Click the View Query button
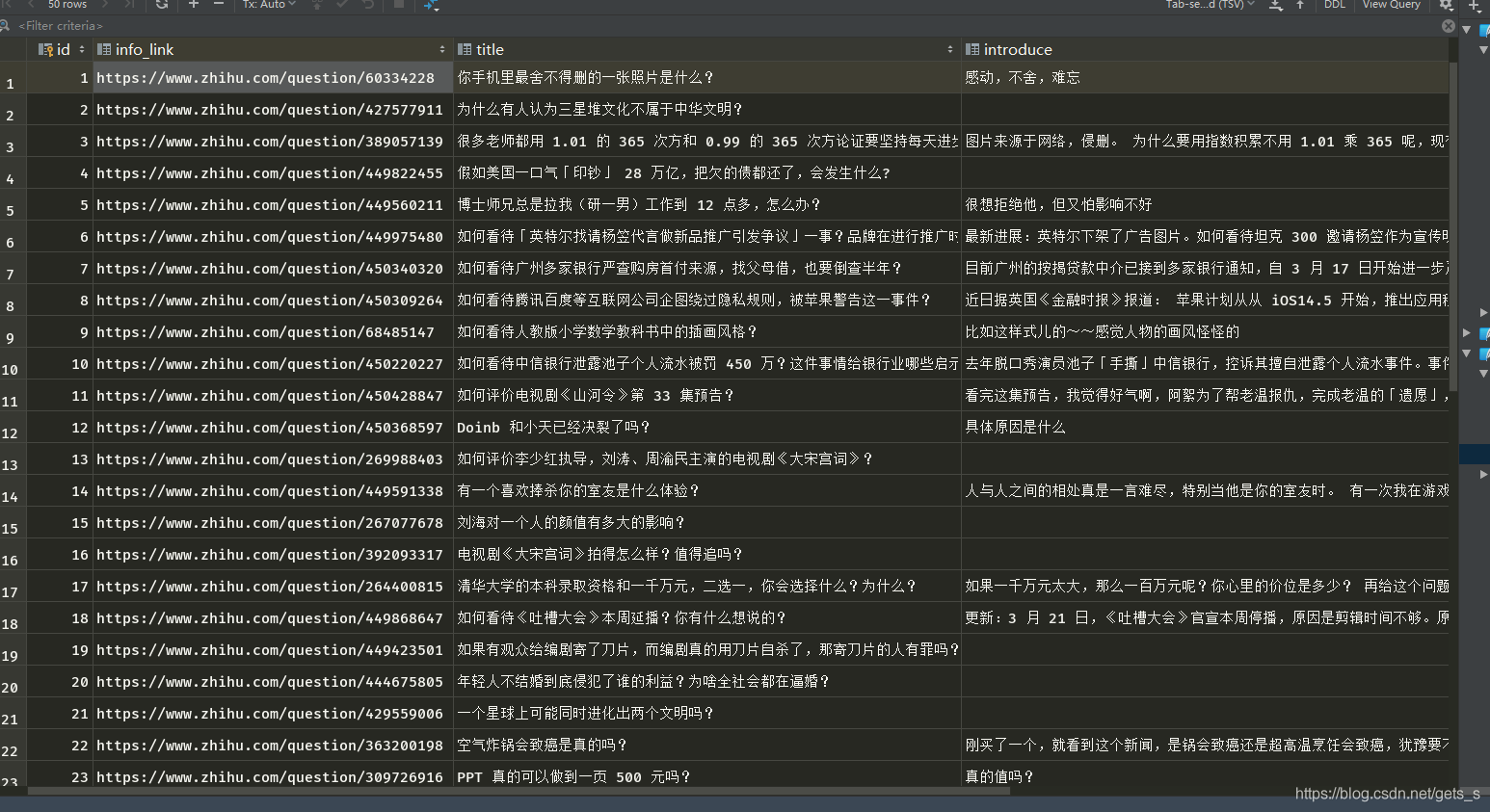This screenshot has height=812, width=1490. pos(1391,5)
